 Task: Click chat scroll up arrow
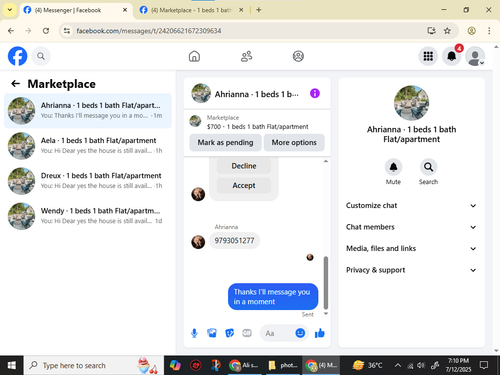(326, 161)
